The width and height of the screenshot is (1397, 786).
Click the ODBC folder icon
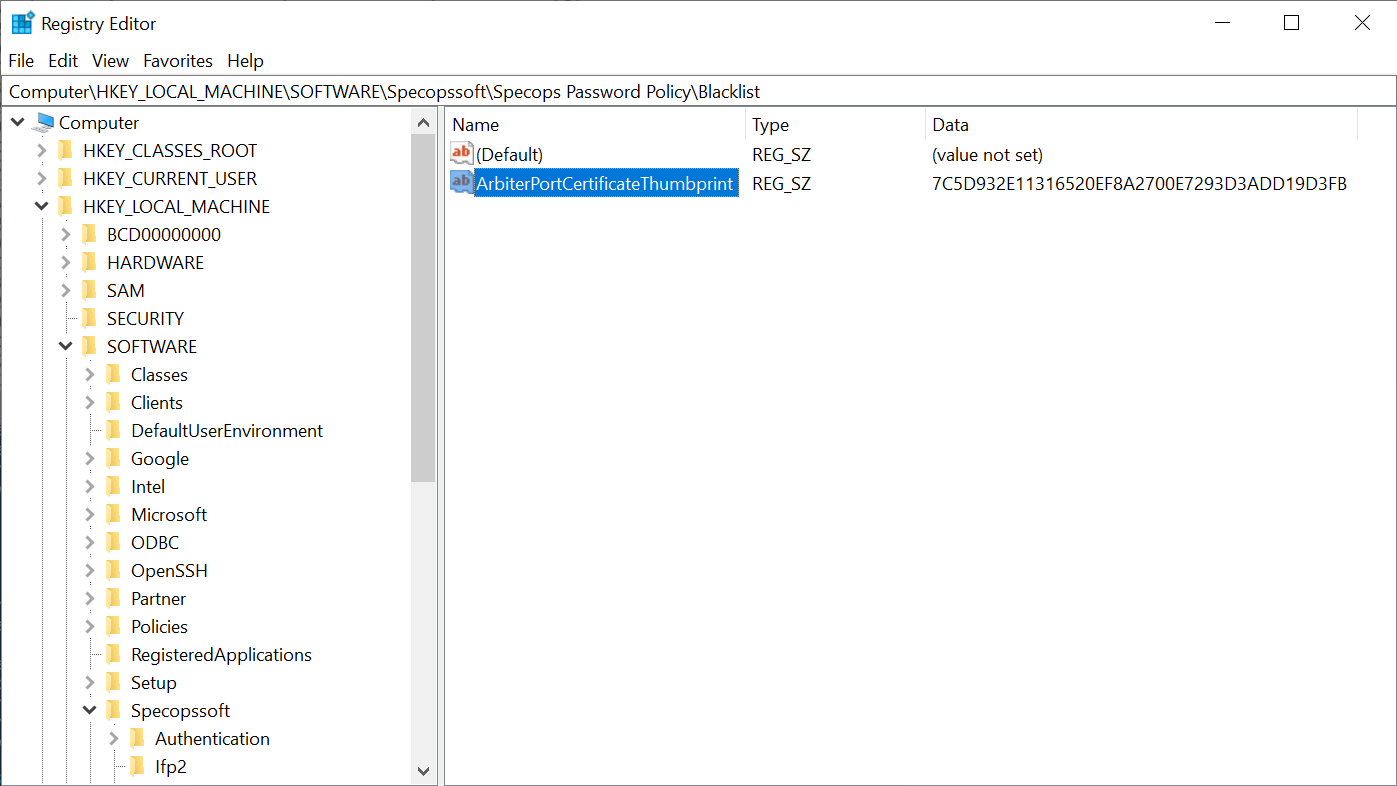[x=114, y=543]
